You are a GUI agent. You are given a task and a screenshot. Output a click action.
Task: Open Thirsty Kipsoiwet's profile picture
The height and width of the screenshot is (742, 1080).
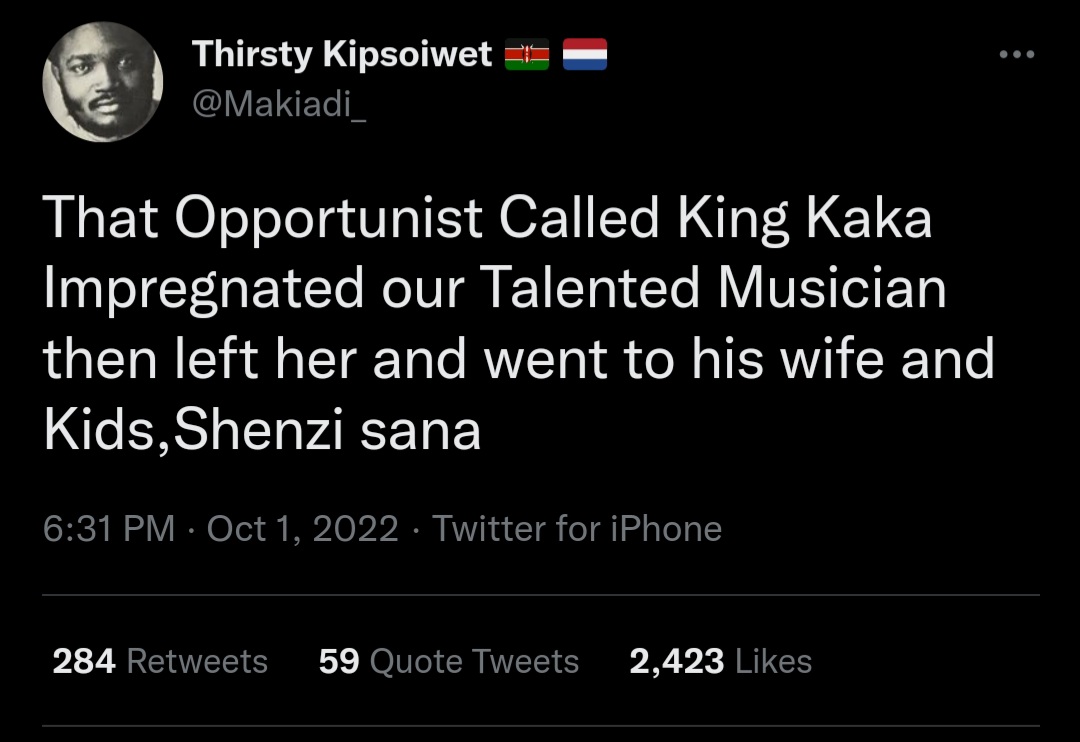[x=103, y=82]
